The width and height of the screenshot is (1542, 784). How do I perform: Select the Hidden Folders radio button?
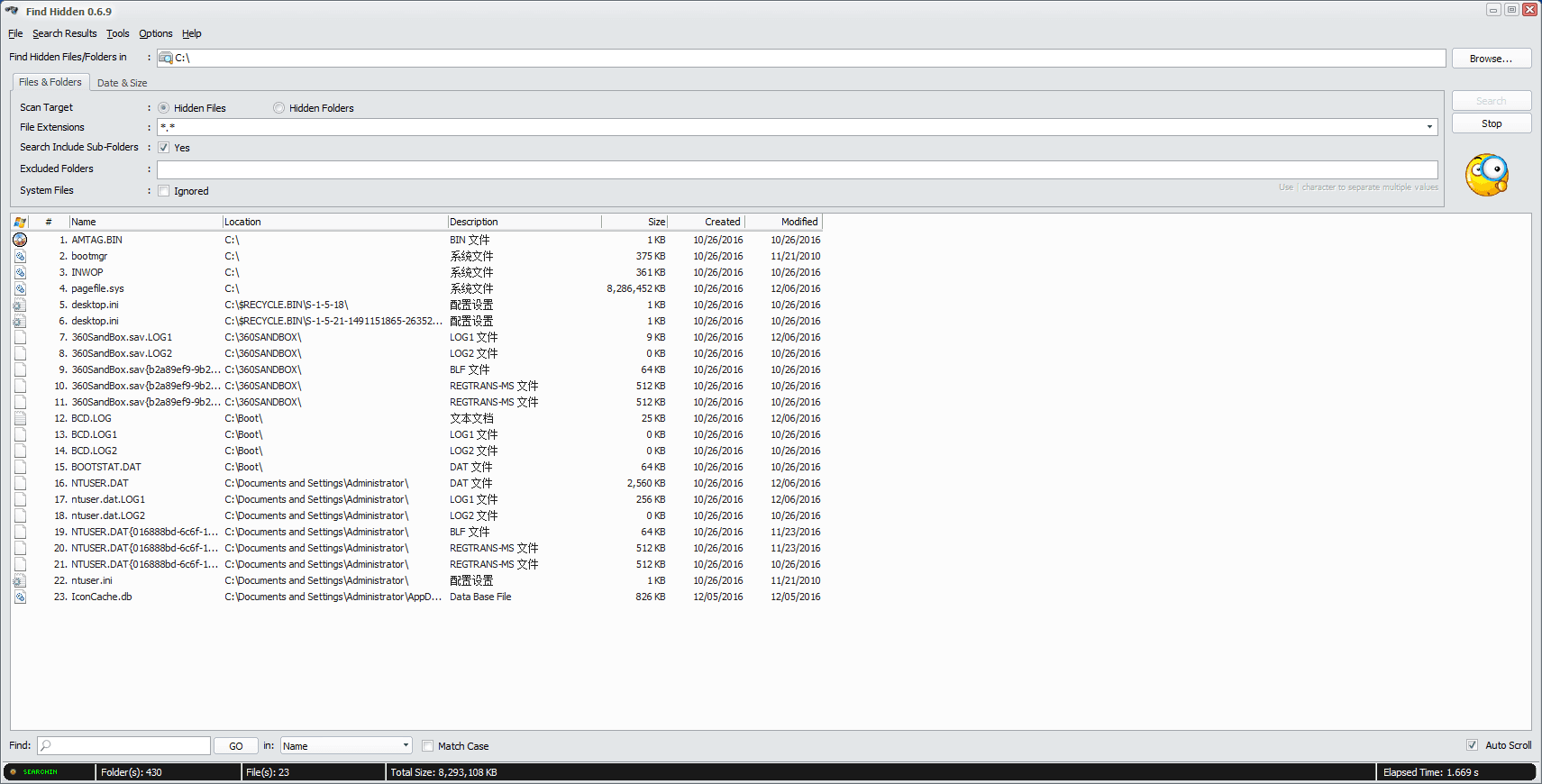pyautogui.click(x=279, y=108)
